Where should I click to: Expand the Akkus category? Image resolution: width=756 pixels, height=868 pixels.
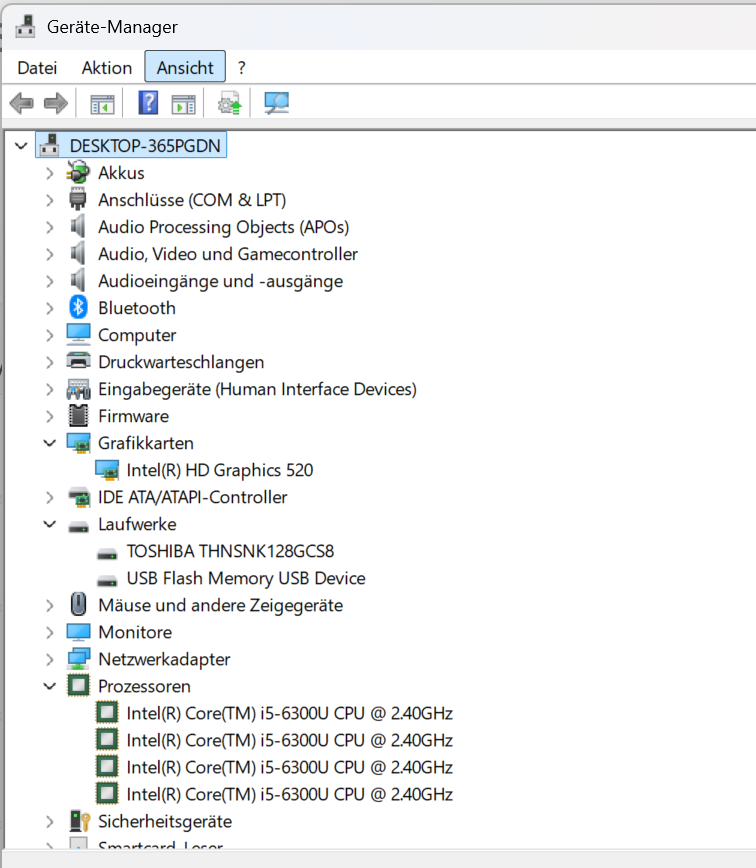[50, 173]
